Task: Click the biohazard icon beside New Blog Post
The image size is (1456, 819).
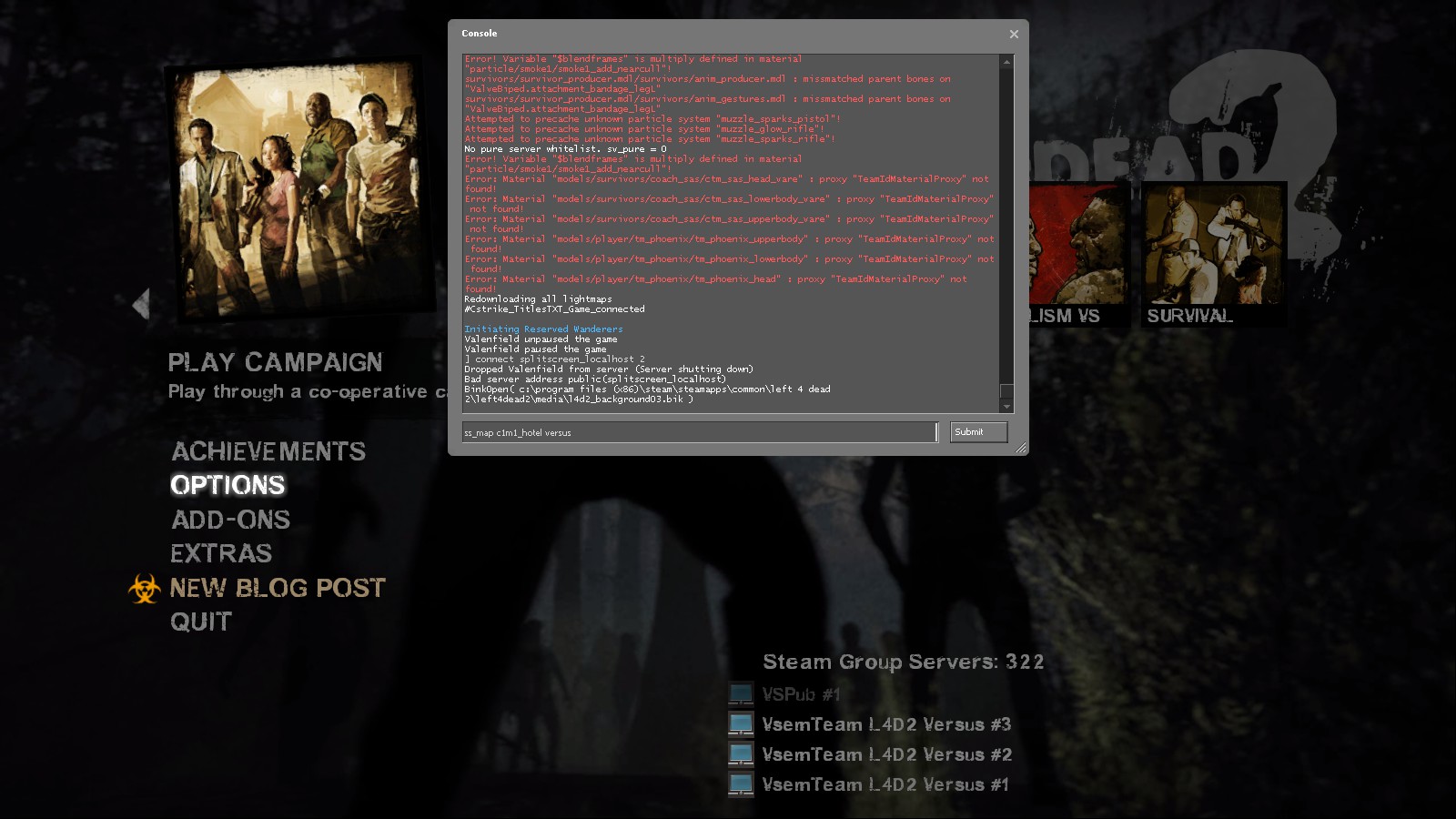Action: pyautogui.click(x=144, y=589)
